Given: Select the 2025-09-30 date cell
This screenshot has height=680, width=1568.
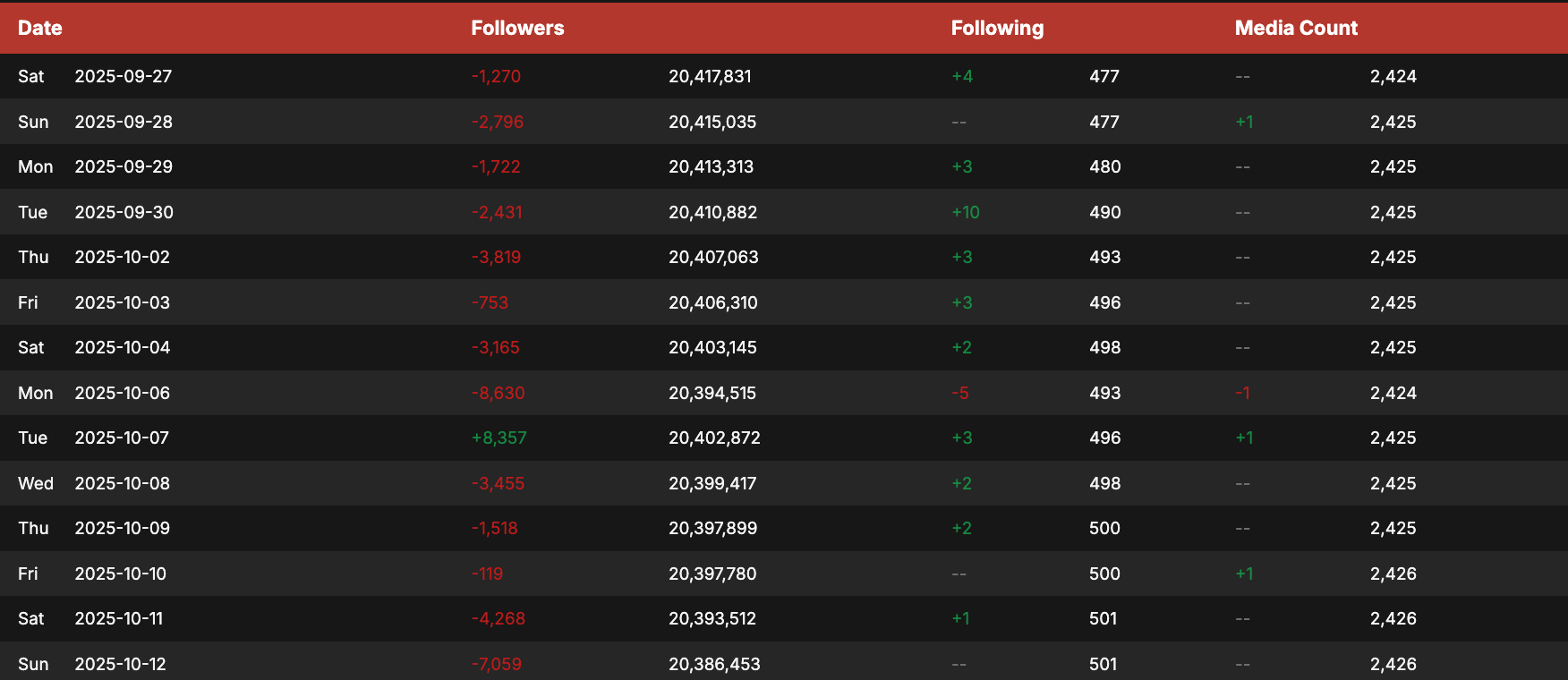Looking at the screenshot, I should 124,212.
